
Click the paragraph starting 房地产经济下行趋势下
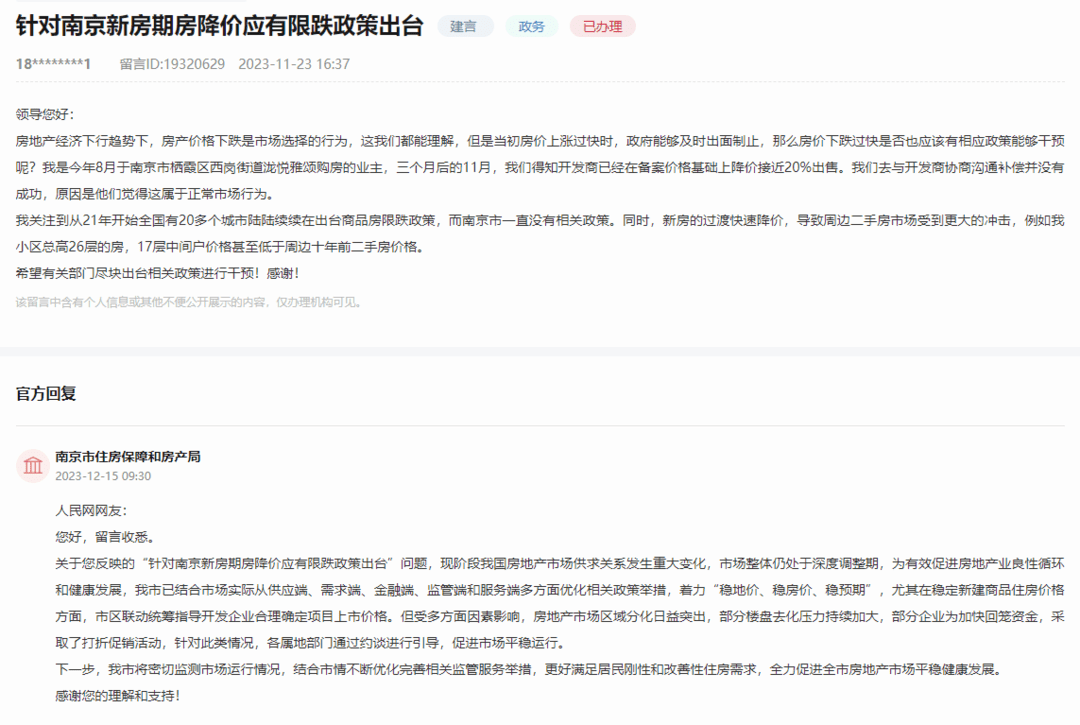coord(540,167)
